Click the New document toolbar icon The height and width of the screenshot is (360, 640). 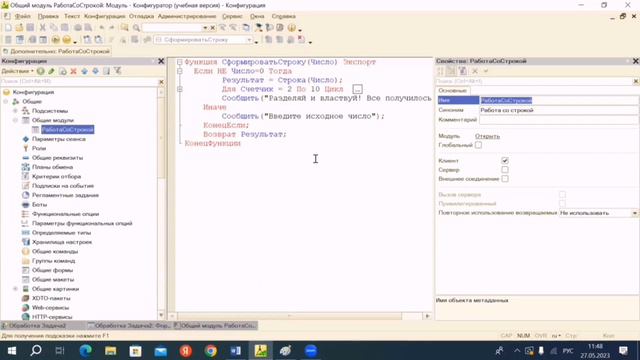pyautogui.click(x=8, y=27)
